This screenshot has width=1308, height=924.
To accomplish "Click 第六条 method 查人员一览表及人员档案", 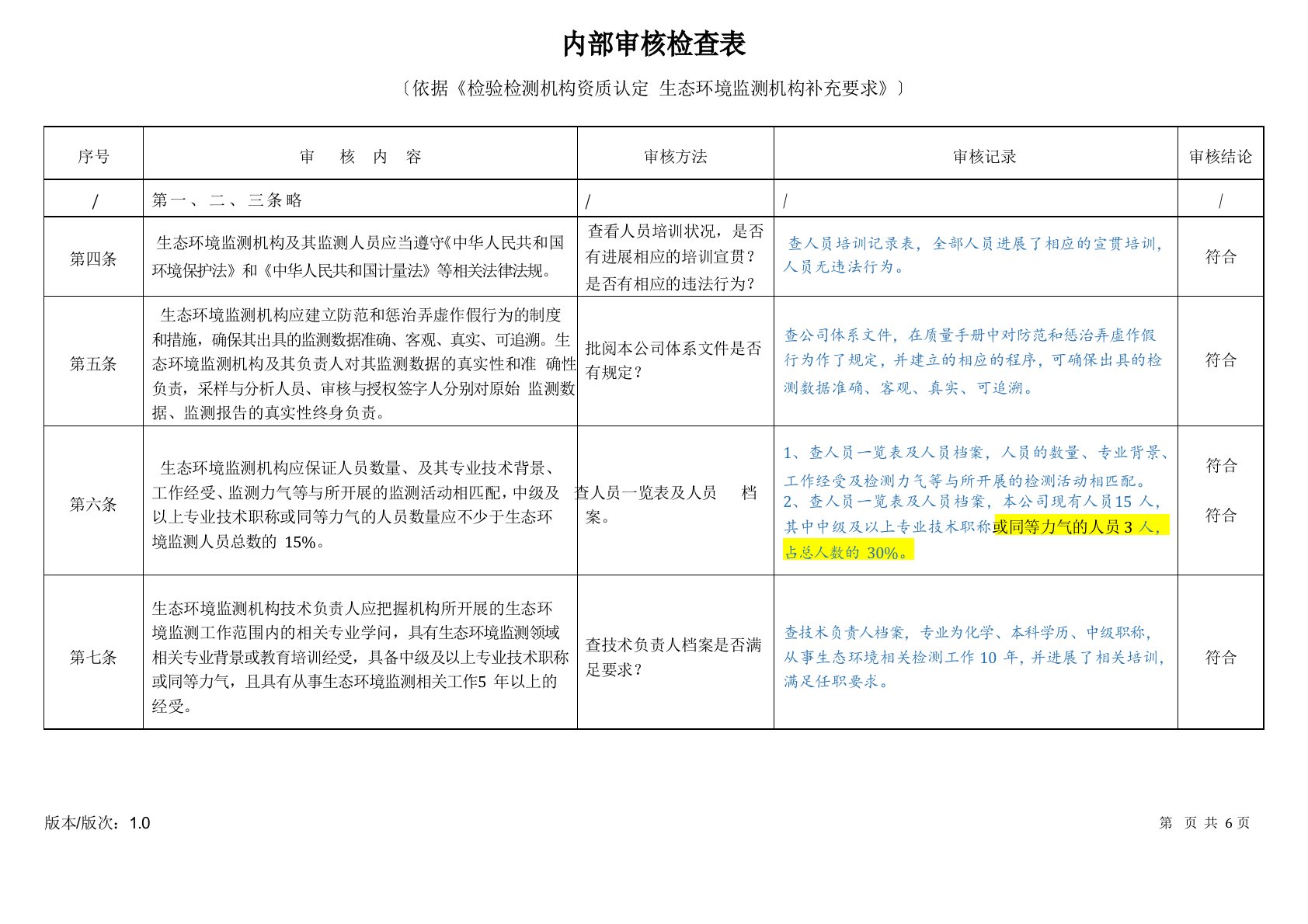I will [666, 505].
